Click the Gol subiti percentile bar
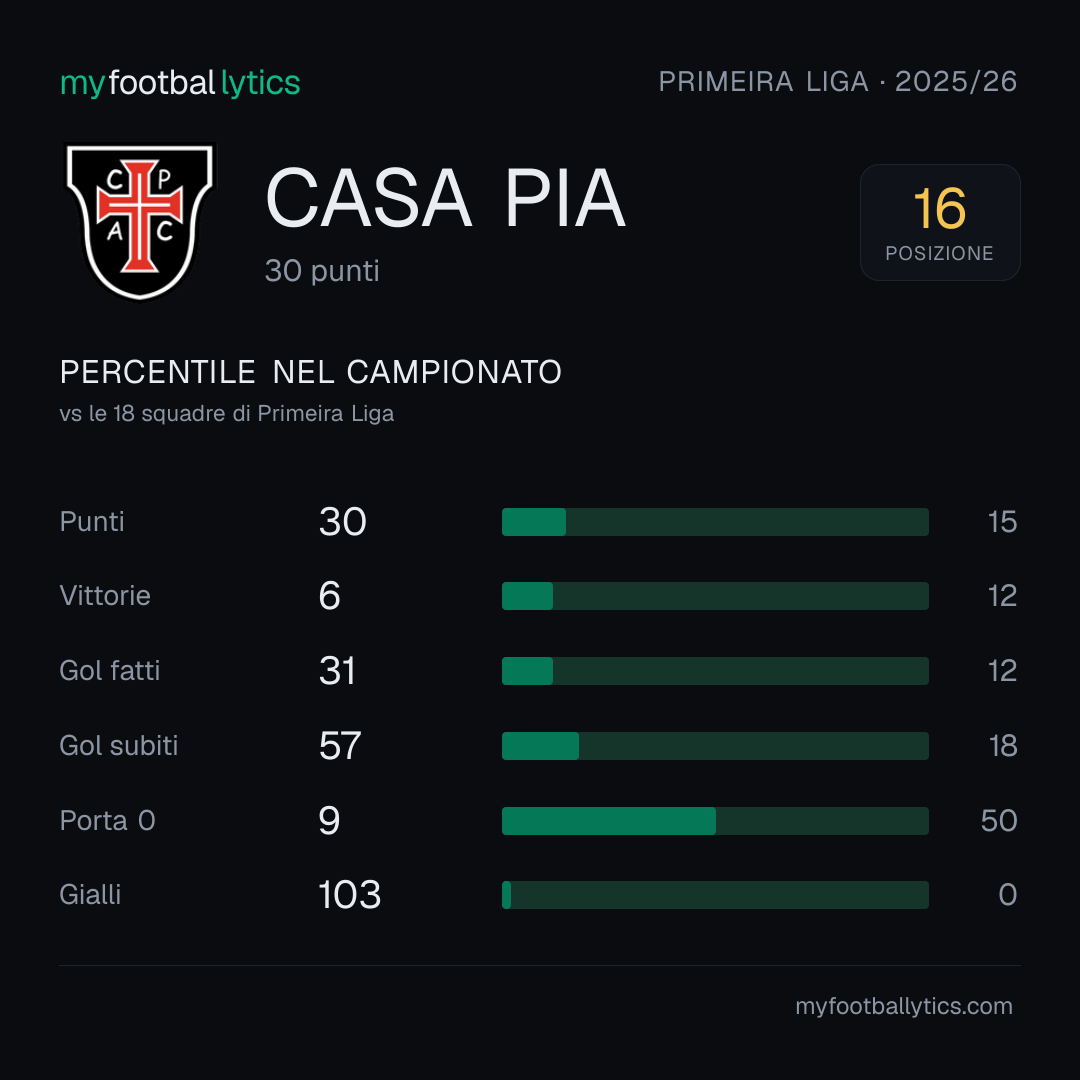 point(715,746)
